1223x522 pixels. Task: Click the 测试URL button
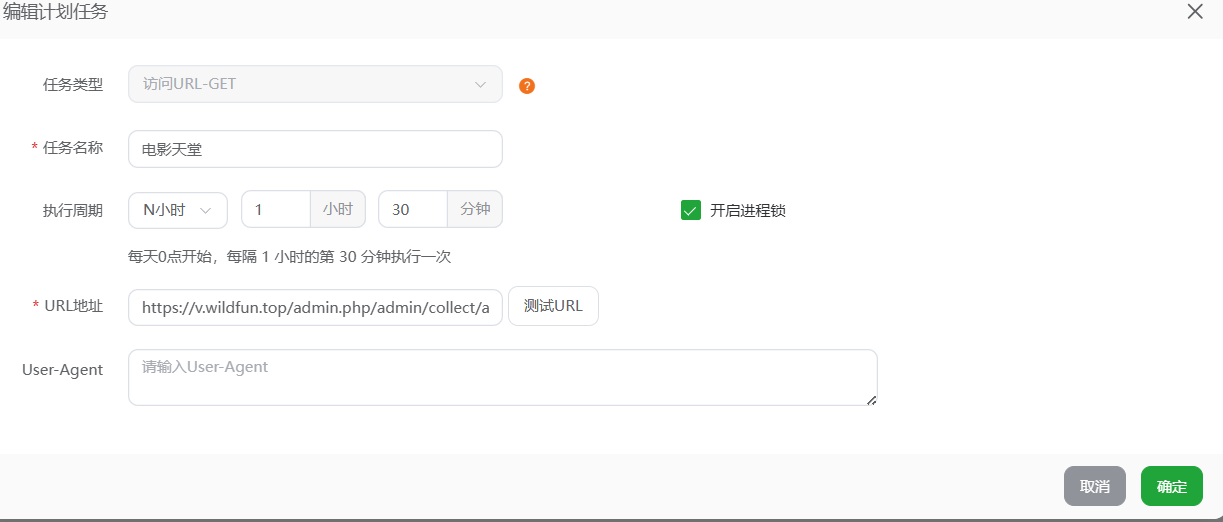pos(553,306)
